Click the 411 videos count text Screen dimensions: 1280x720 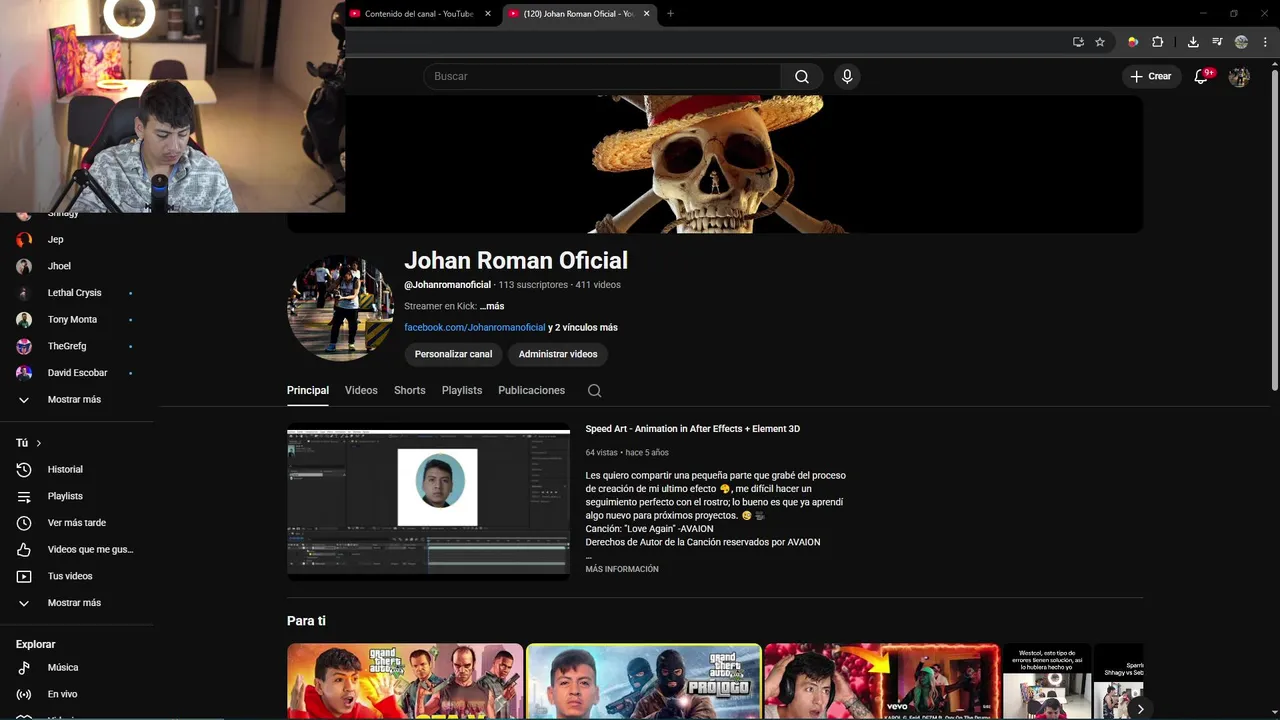tap(598, 285)
